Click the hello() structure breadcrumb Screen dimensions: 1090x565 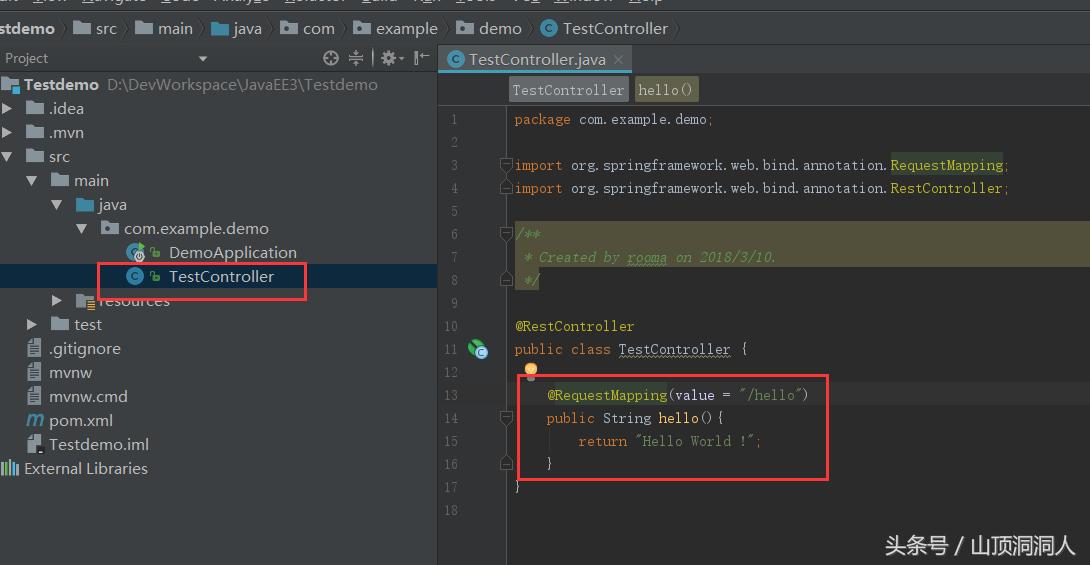665,90
